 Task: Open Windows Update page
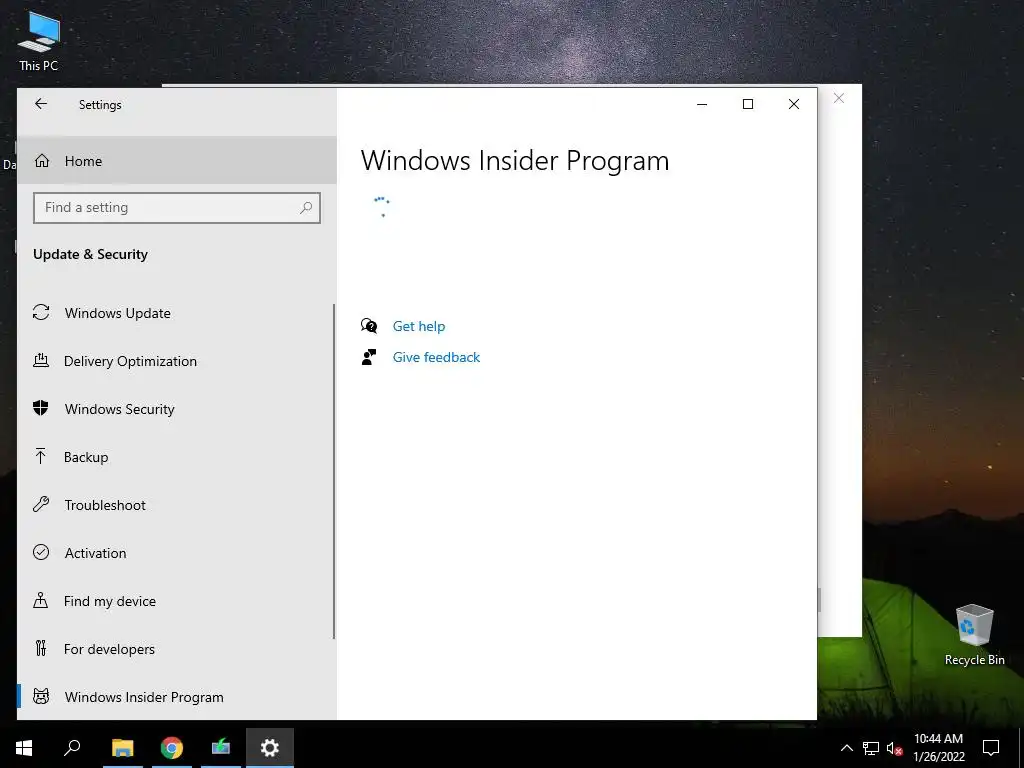pyautogui.click(x=175, y=313)
